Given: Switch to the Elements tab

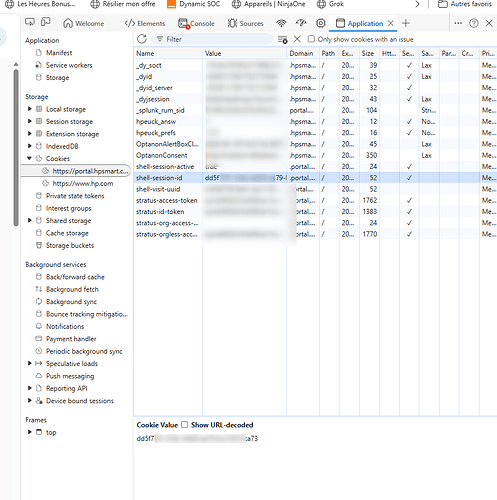Looking at the screenshot, I should pyautogui.click(x=145, y=23).
